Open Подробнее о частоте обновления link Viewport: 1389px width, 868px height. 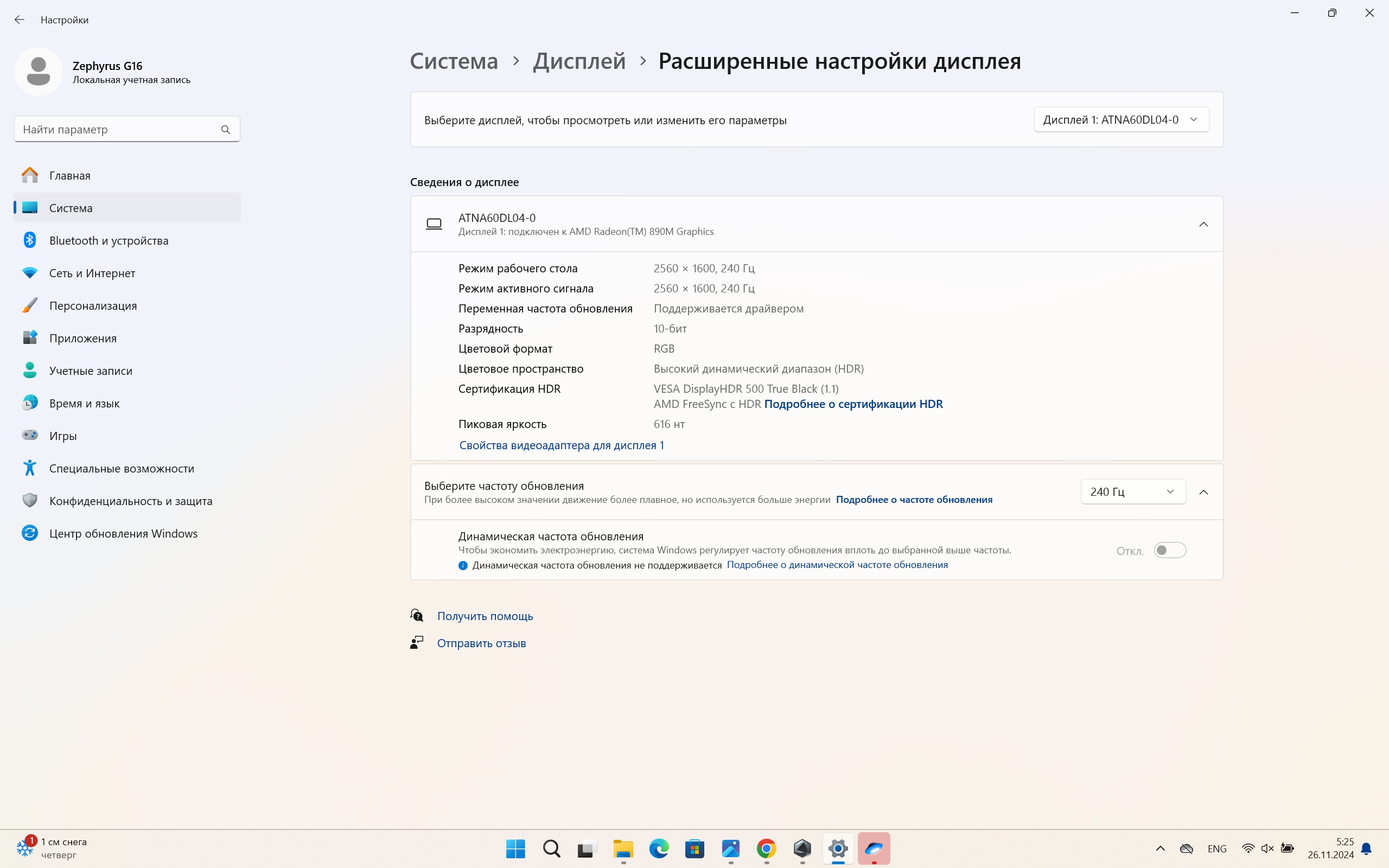click(914, 500)
